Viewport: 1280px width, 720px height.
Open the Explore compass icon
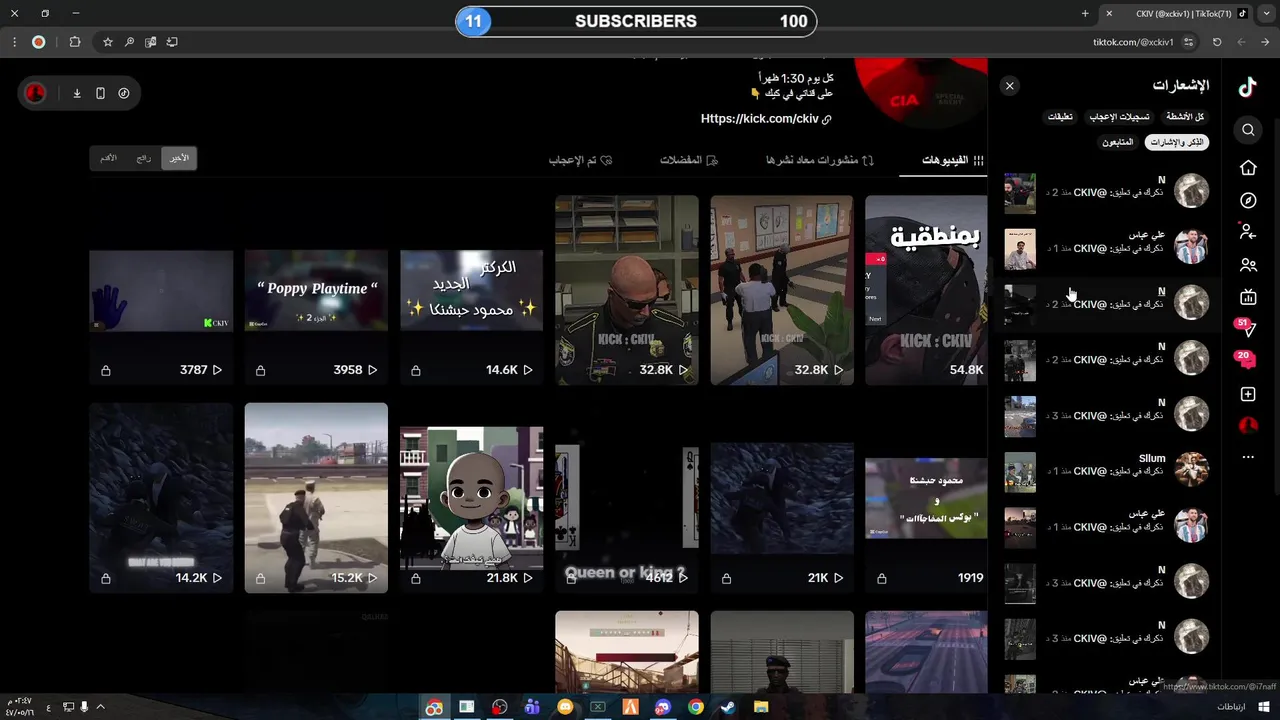coord(1248,200)
